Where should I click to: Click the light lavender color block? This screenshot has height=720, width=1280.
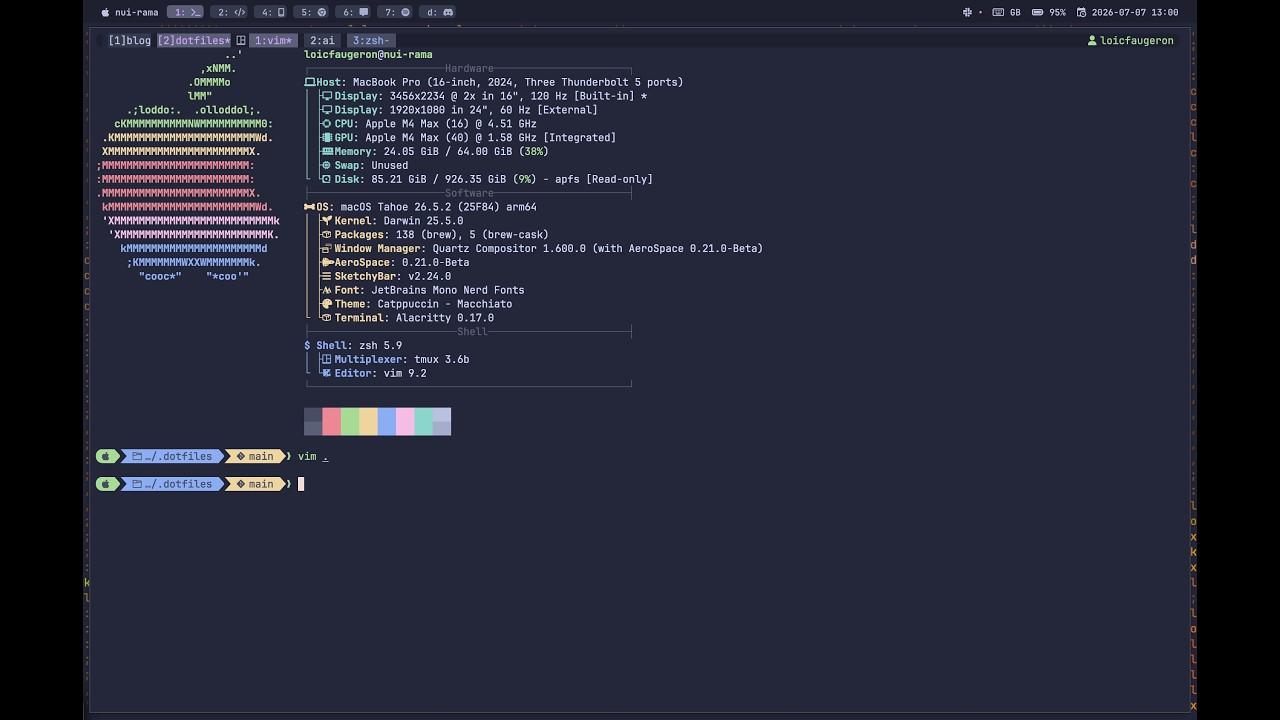[442, 421]
